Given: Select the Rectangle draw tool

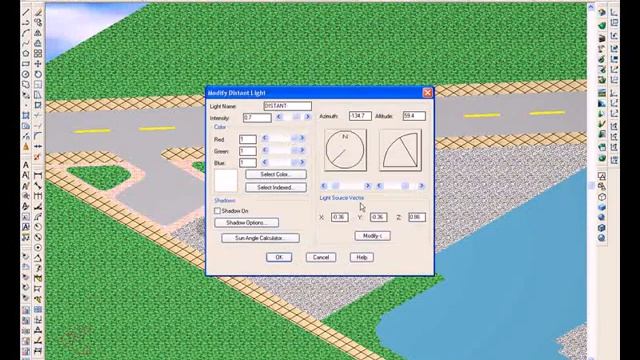Looking at the screenshot, I should [x=26, y=64].
